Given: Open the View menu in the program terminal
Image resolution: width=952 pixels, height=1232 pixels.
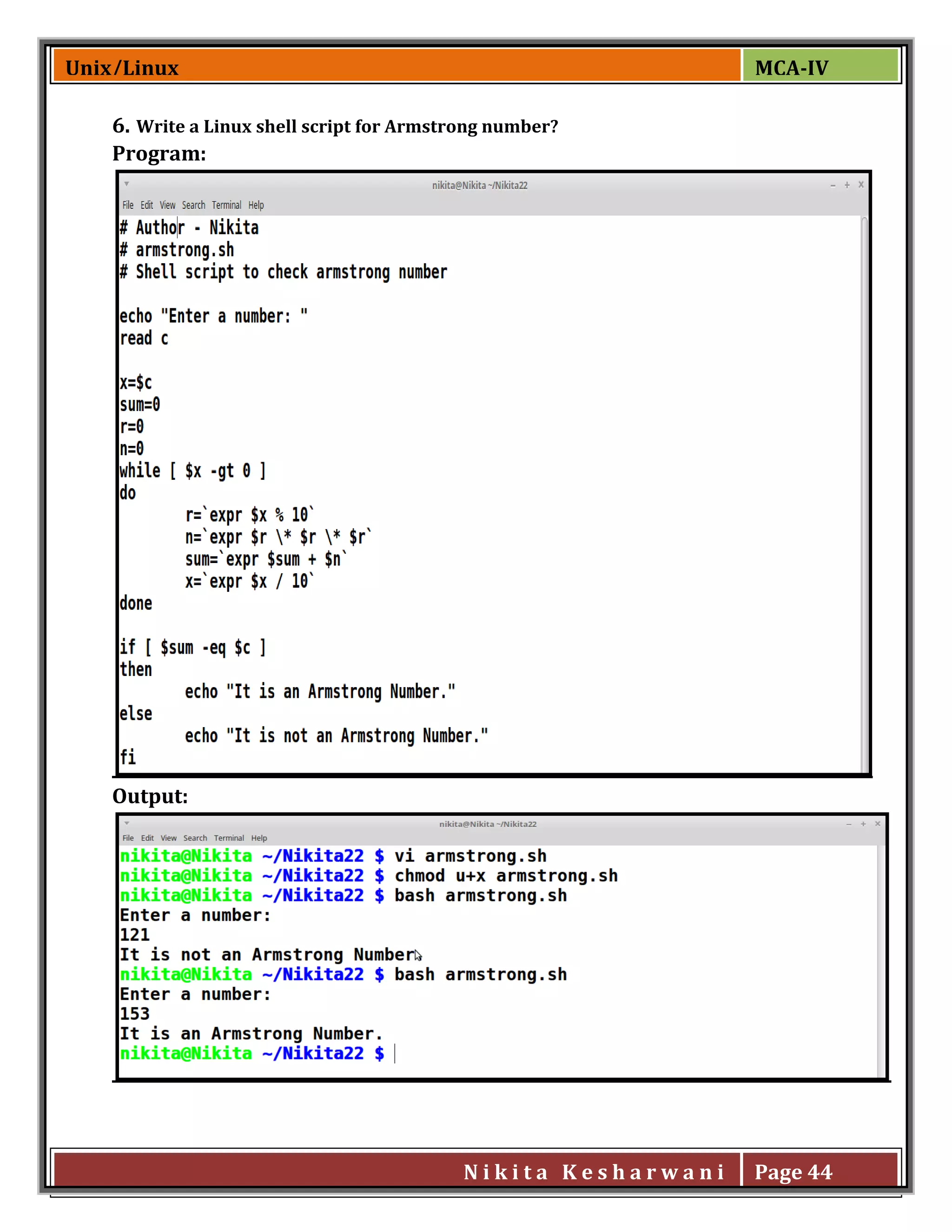Looking at the screenshot, I should pos(167,205).
